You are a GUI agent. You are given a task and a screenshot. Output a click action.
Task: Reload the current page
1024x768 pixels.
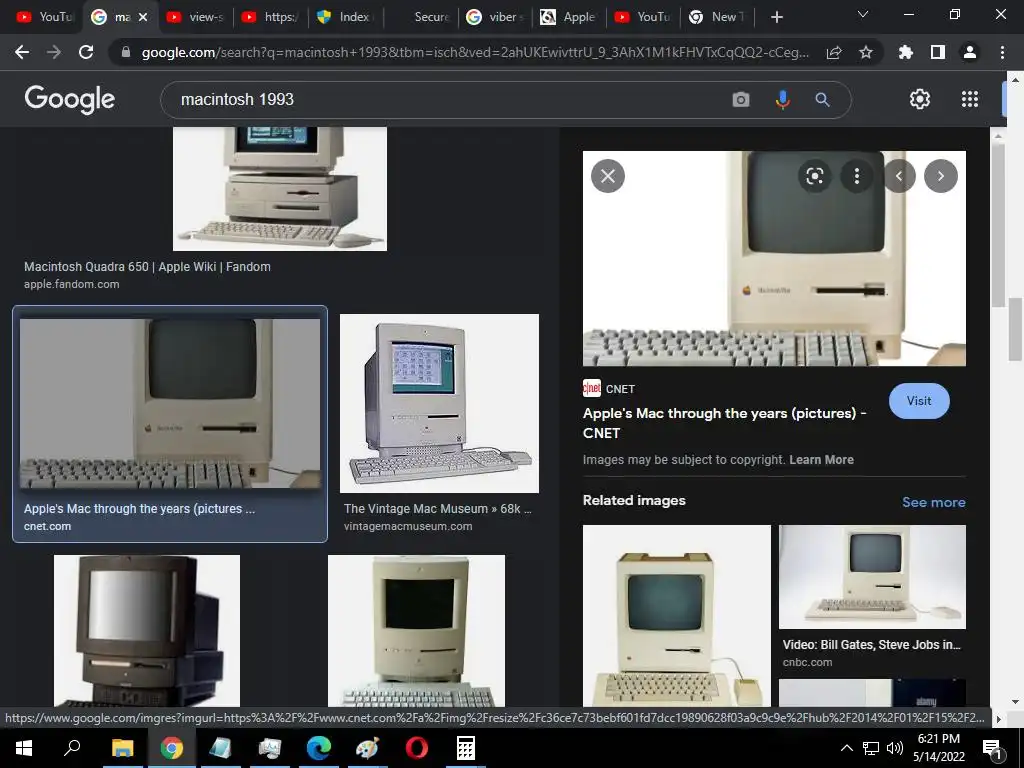86,52
